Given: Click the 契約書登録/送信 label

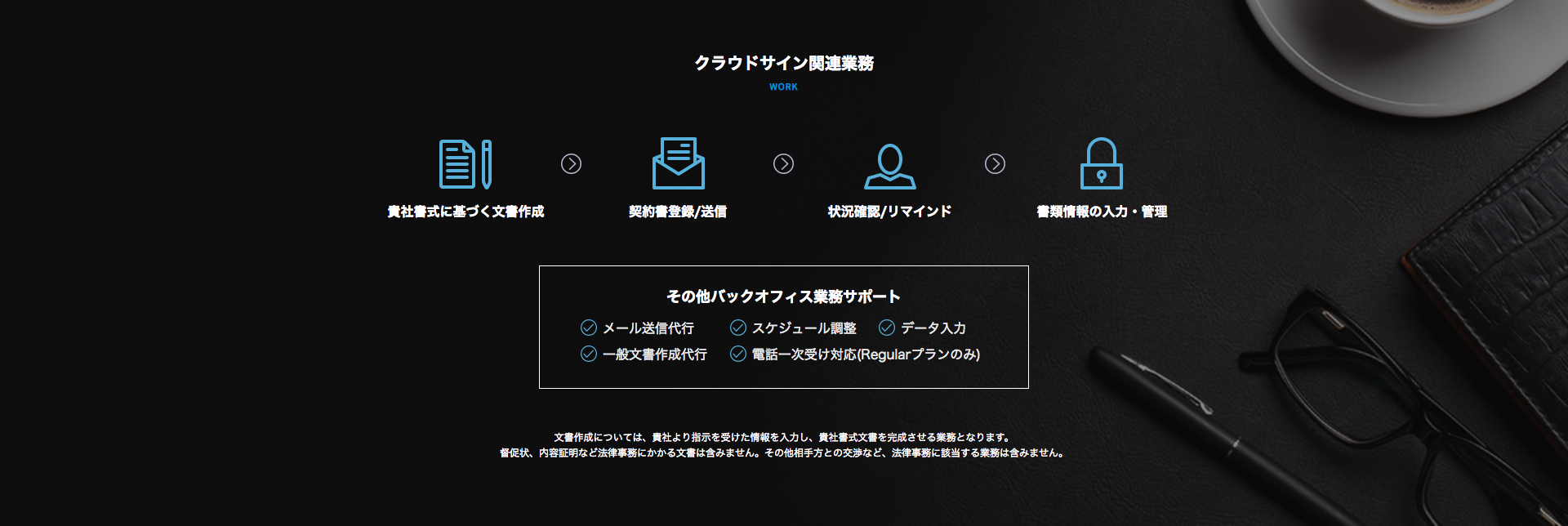Looking at the screenshot, I should pos(678,212).
